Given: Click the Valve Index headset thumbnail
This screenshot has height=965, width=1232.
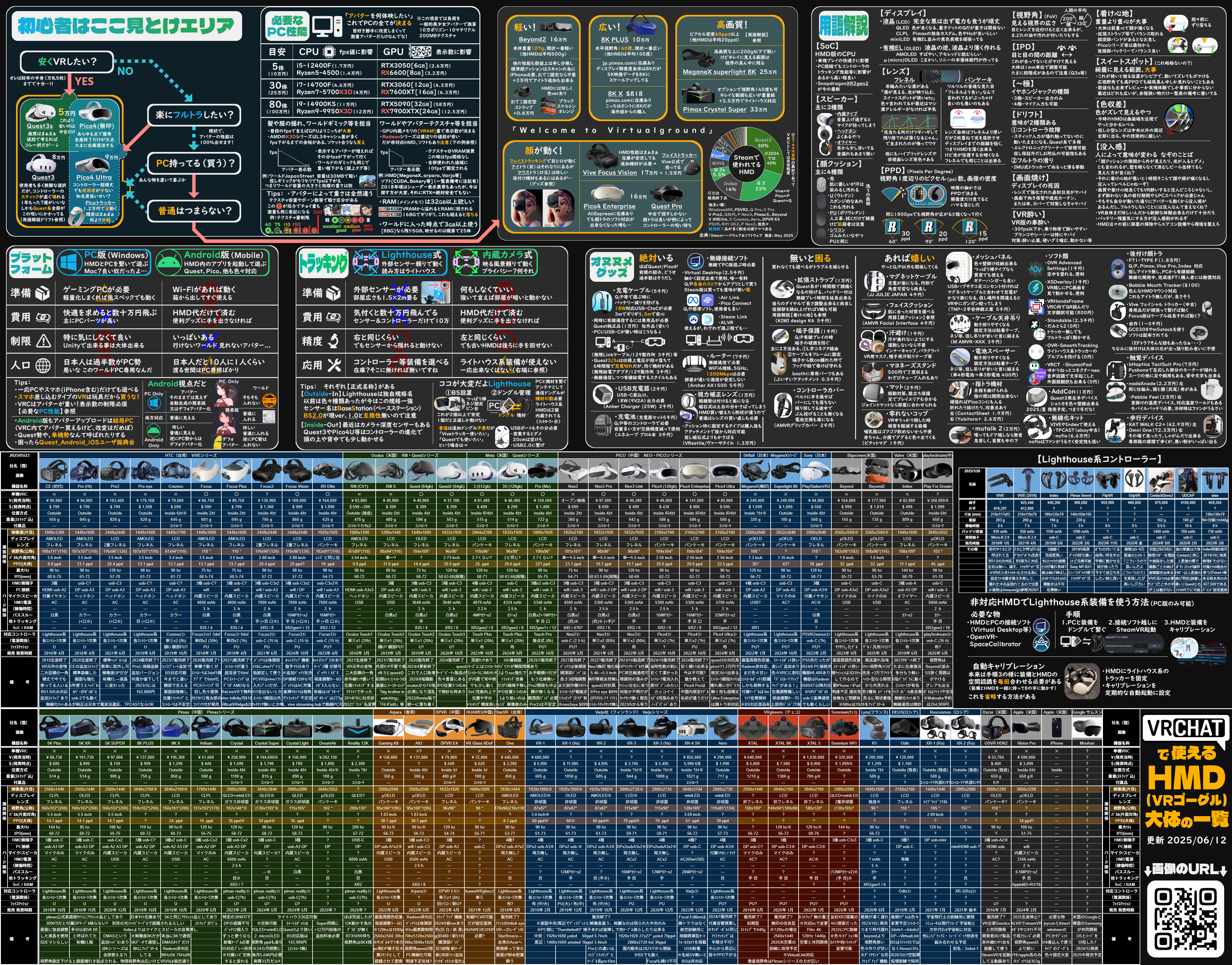Looking at the screenshot, I should coord(907,471).
